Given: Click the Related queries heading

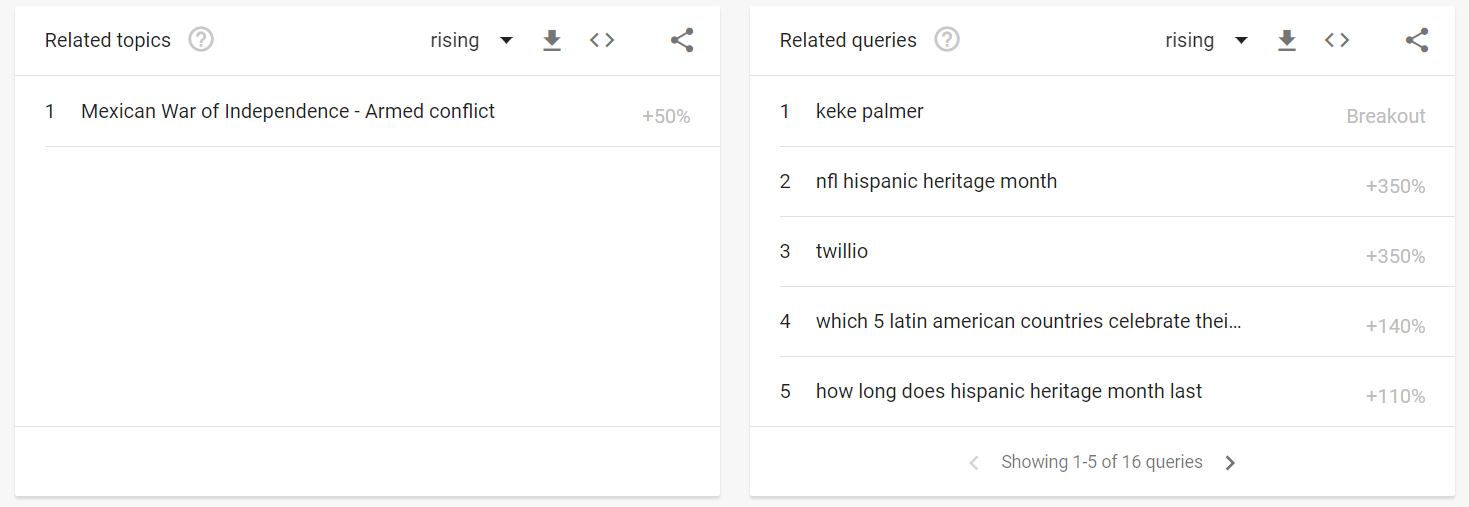Looking at the screenshot, I should coord(848,40).
